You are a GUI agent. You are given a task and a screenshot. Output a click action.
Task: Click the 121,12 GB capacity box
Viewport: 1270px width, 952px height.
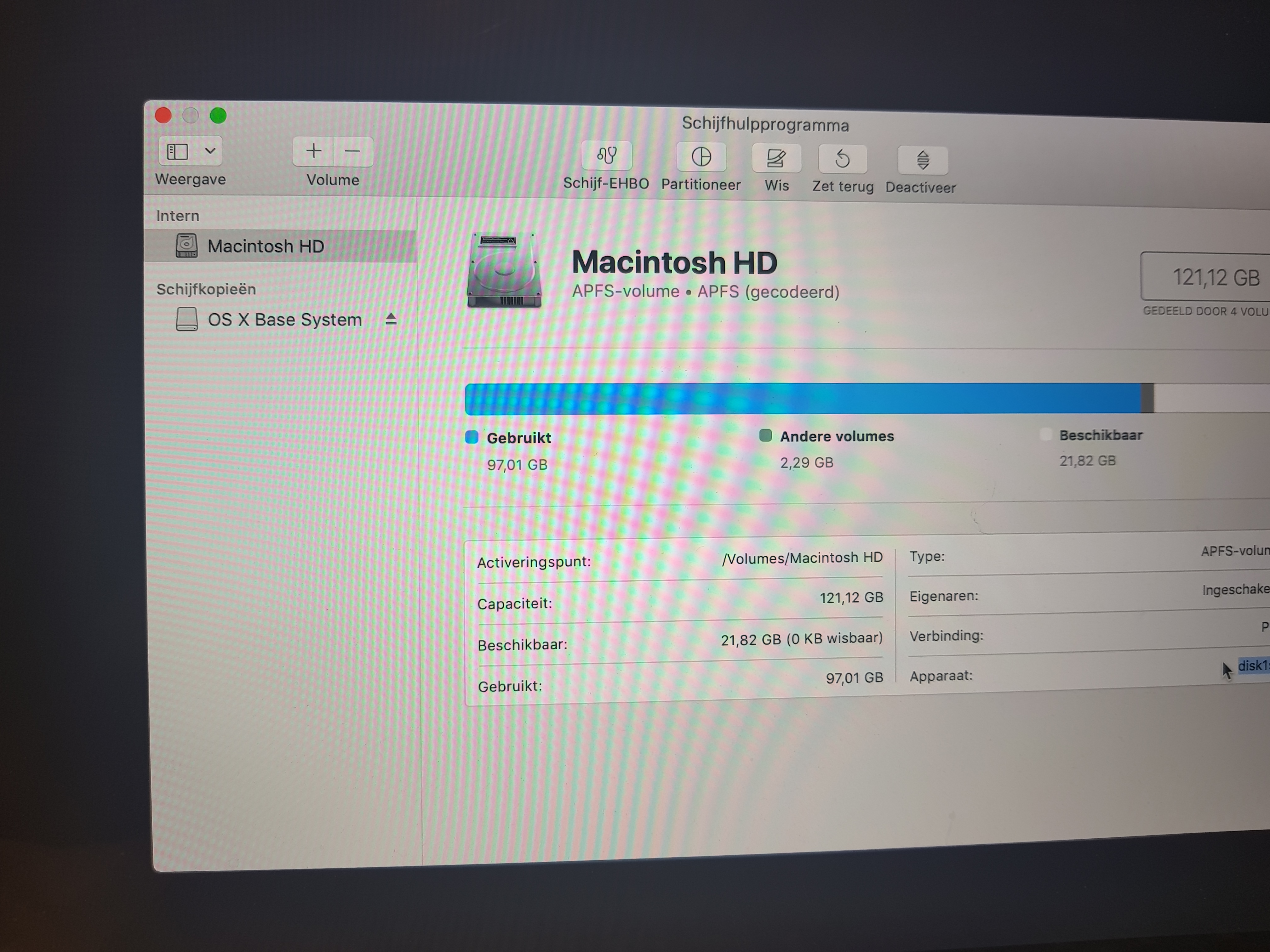(x=1206, y=277)
